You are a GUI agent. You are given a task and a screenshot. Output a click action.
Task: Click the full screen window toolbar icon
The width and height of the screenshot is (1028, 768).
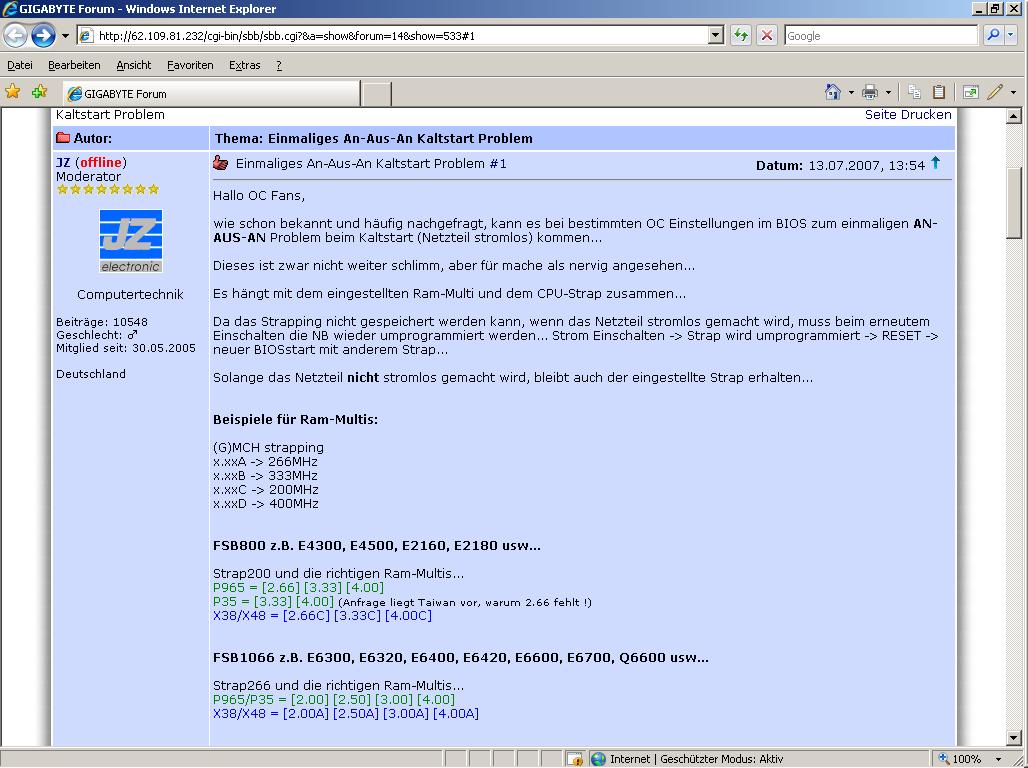pyautogui.click(x=970, y=92)
